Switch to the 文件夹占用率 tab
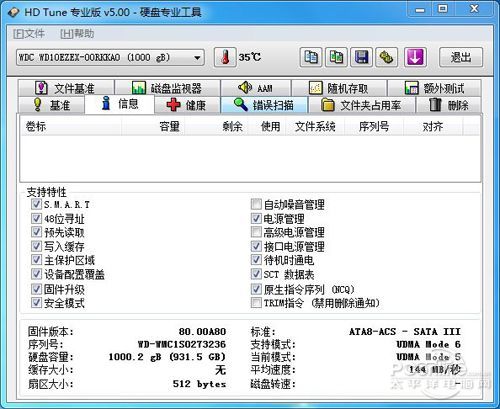The height and width of the screenshot is (409, 500). (361, 105)
